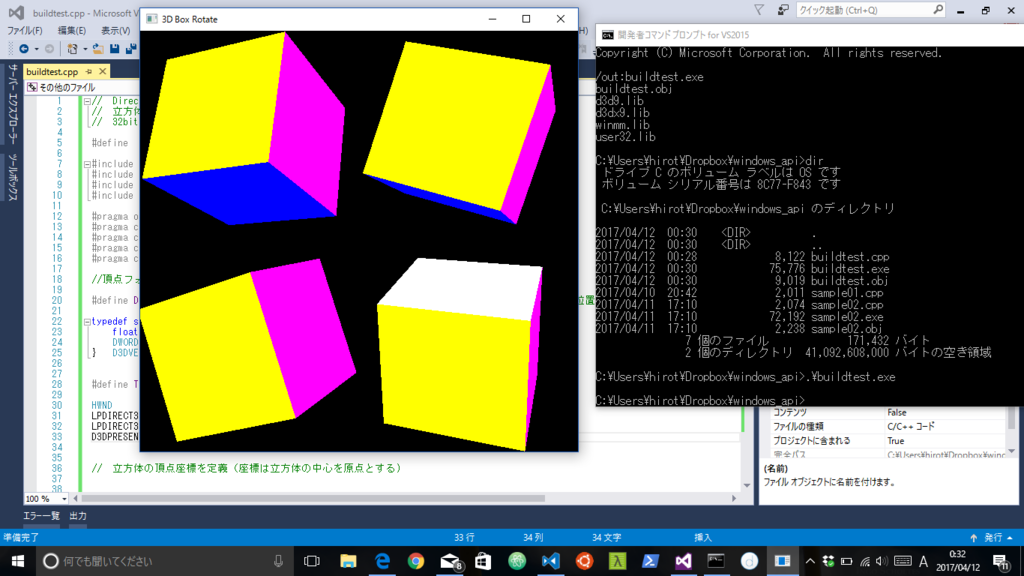This screenshot has height=576, width=1024.
Task: Collapse the #include block at line 7
Action: (x=87, y=165)
